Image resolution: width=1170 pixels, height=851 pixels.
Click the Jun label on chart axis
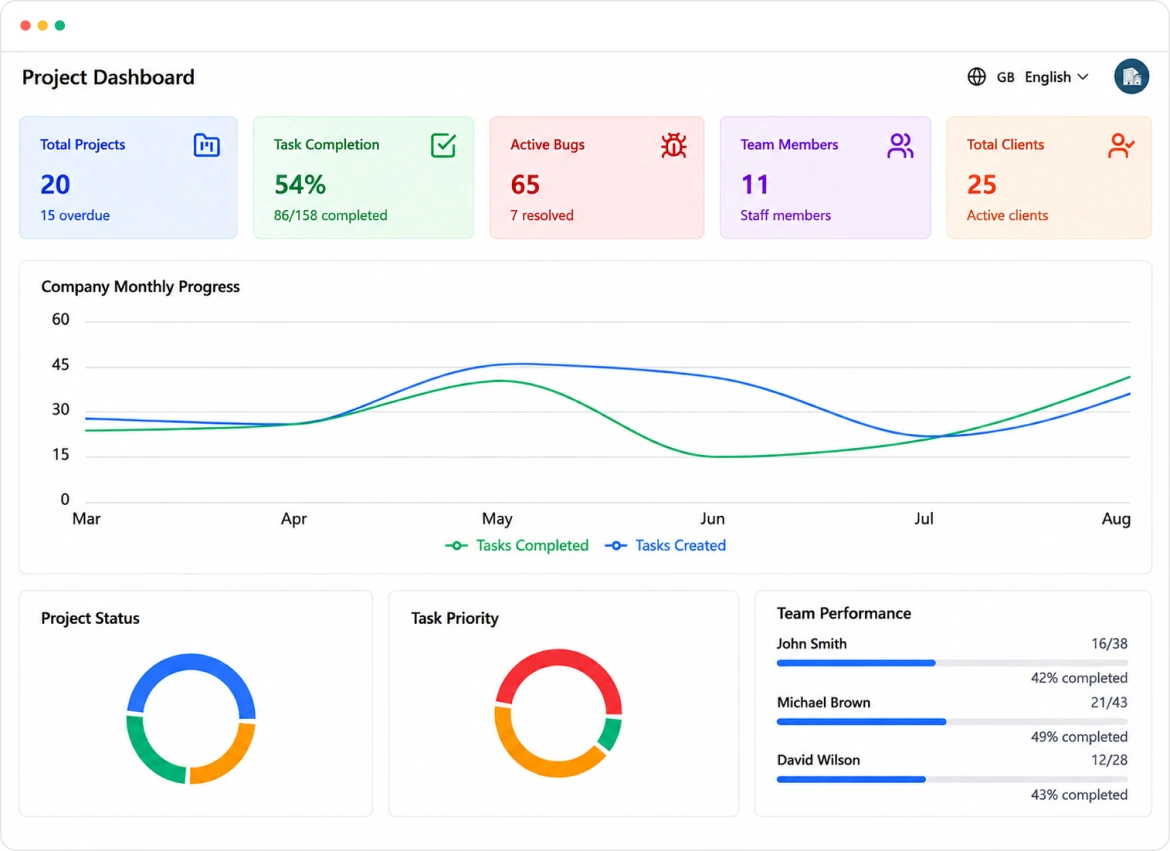click(x=713, y=519)
